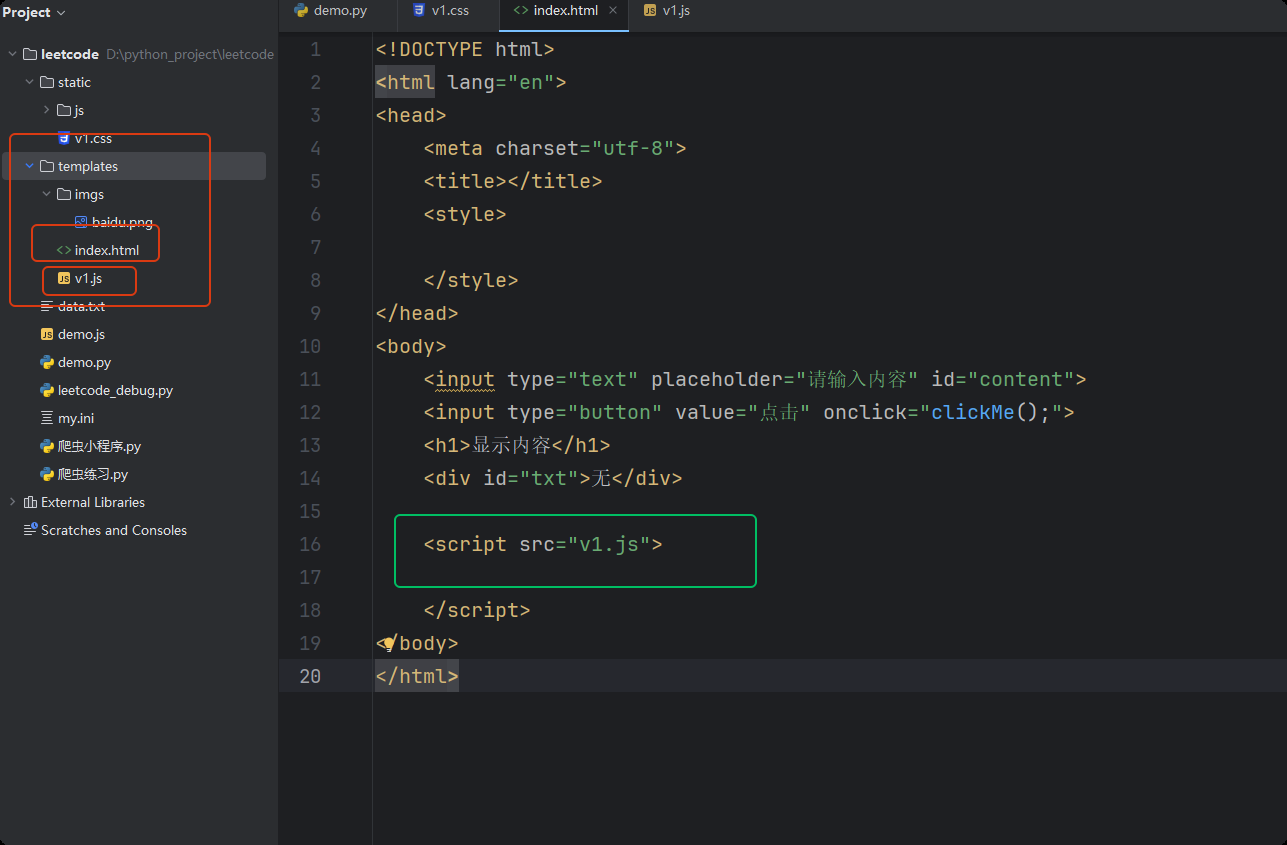Click the "utf-8" charset value
The width and height of the screenshot is (1287, 845).
coord(633,148)
